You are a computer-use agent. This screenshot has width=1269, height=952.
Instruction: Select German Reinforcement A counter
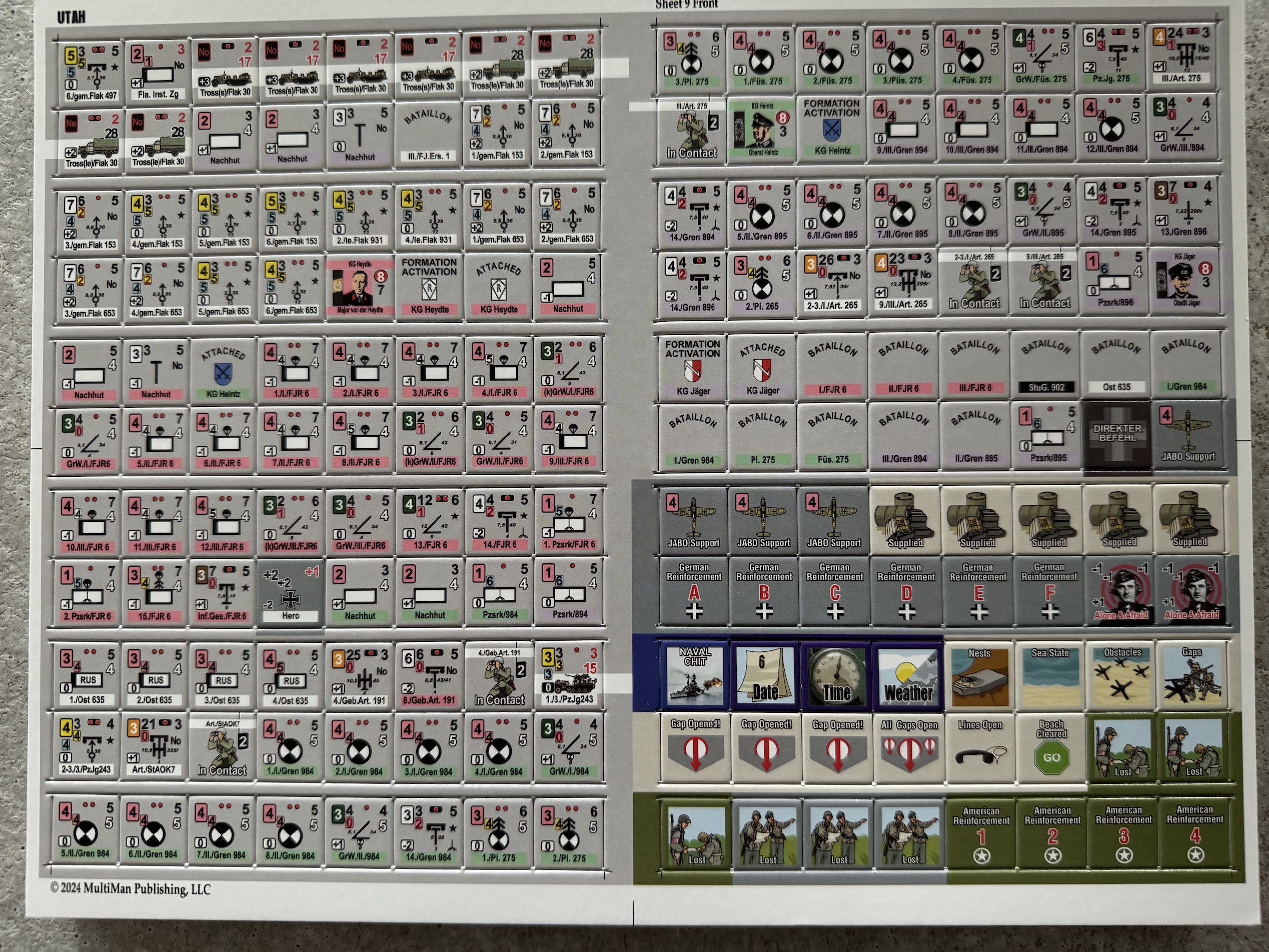[x=694, y=592]
